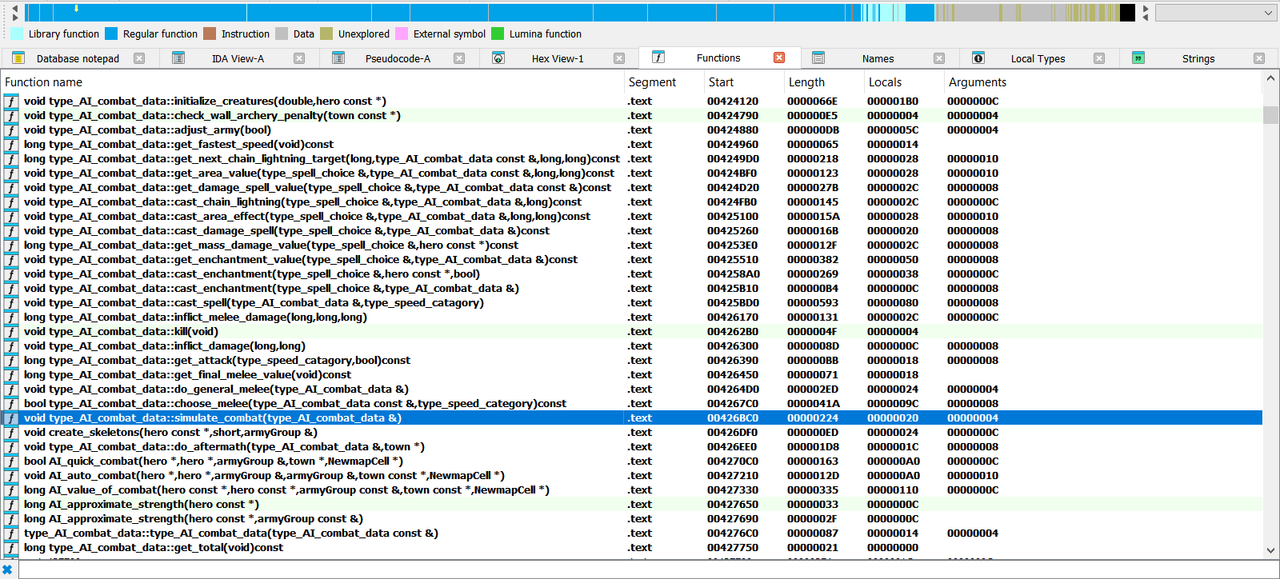The width and height of the screenshot is (1280, 579).
Task: Close the Database notepad tab
Action: pos(139,58)
